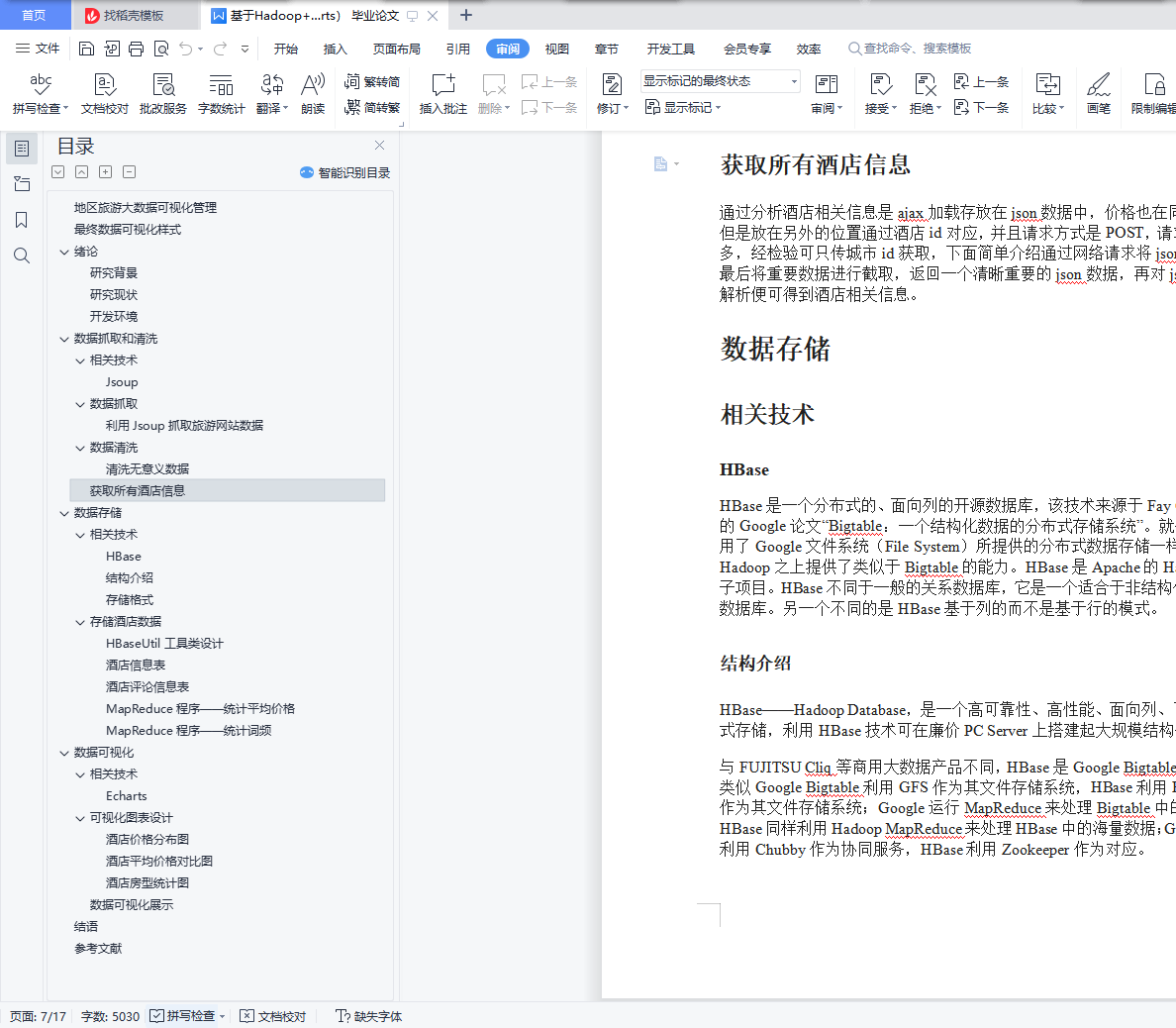This screenshot has width=1176, height=1028.
Task: Click 智能识别目录 link
Action: [345, 172]
